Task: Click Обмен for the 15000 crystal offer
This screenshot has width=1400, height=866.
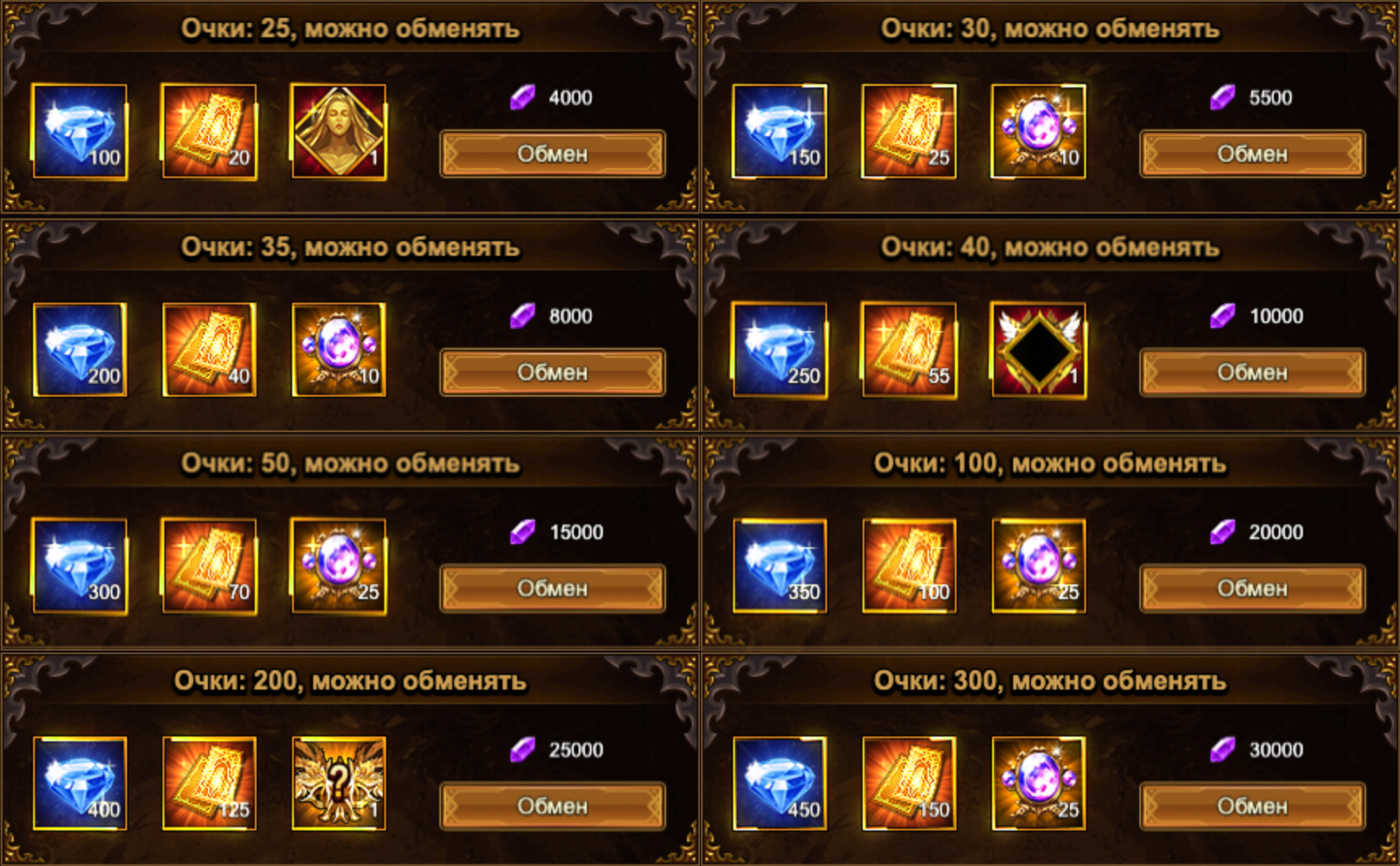Action: (553, 588)
